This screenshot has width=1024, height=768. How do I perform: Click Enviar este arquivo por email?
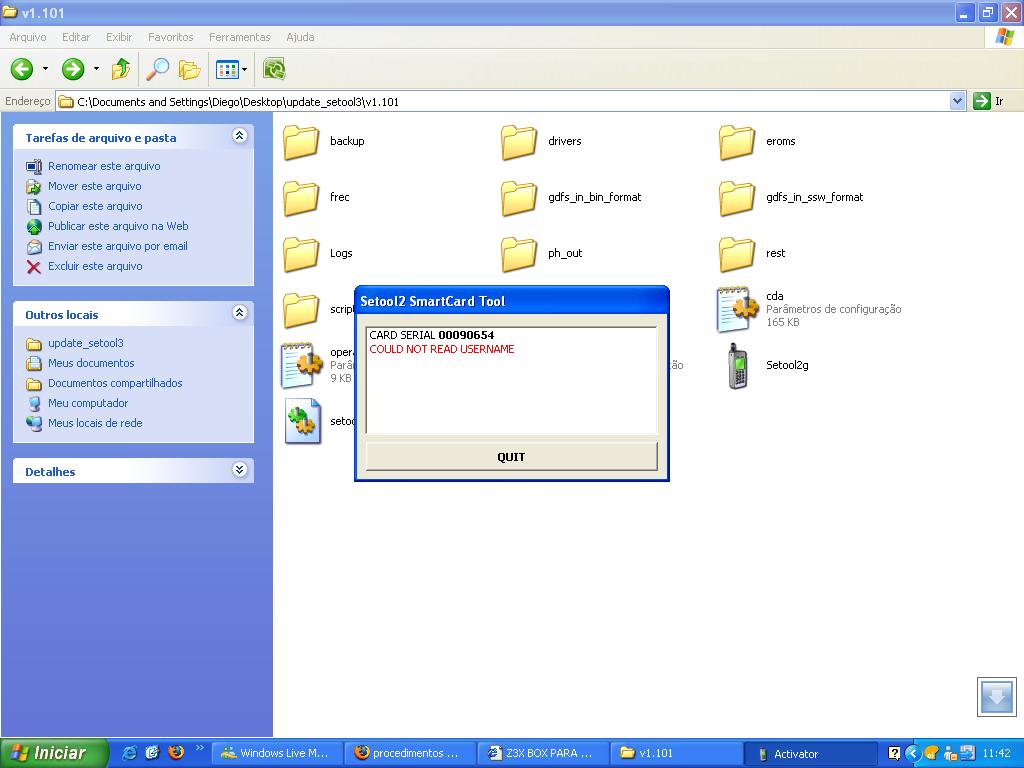(x=118, y=246)
